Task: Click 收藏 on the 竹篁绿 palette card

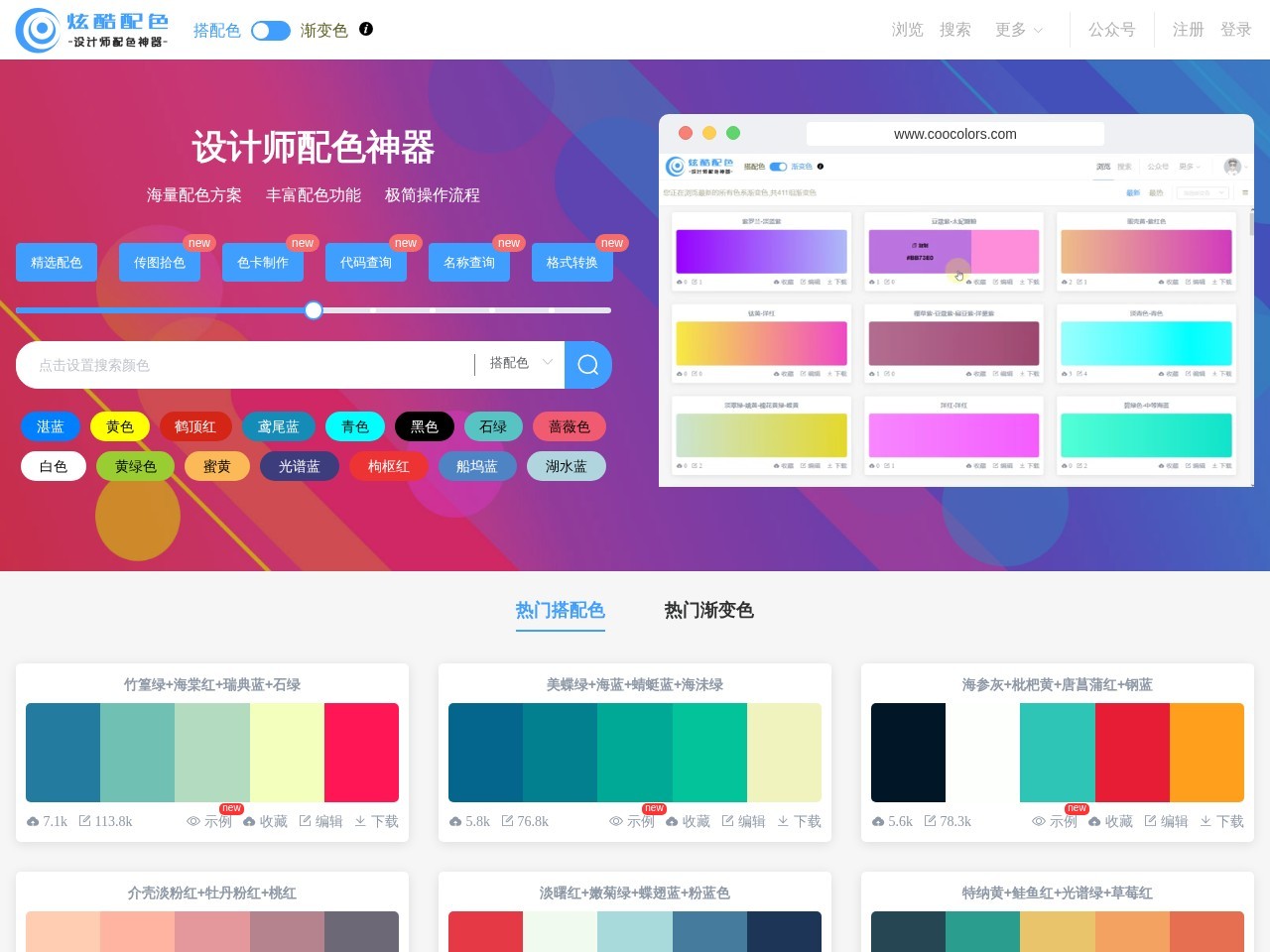Action: tap(265, 821)
